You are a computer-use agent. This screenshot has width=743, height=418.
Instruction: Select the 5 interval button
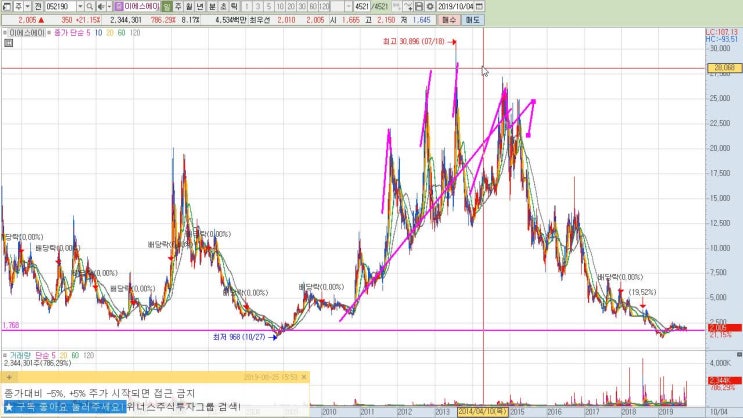pos(269,7)
